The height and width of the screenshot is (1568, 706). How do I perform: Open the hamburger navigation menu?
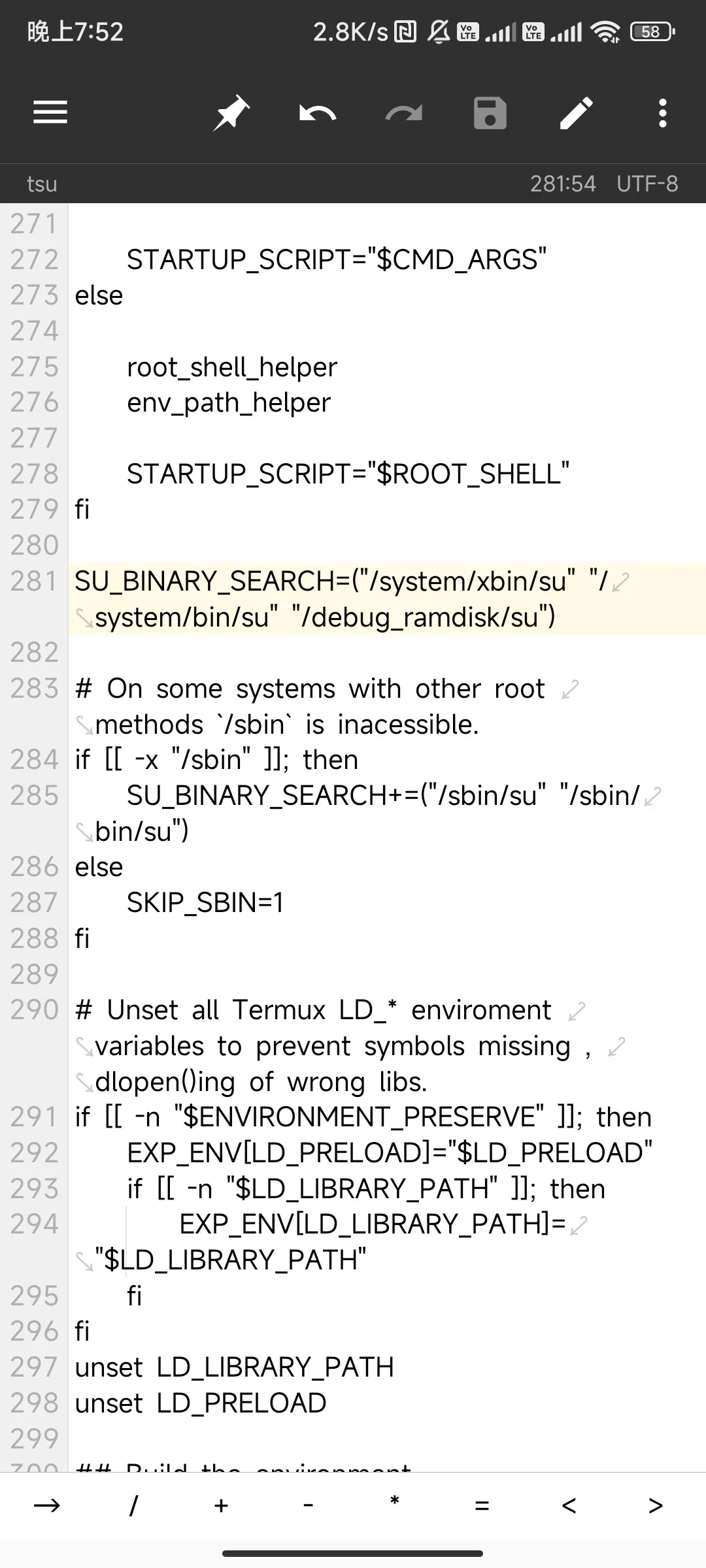coord(50,112)
